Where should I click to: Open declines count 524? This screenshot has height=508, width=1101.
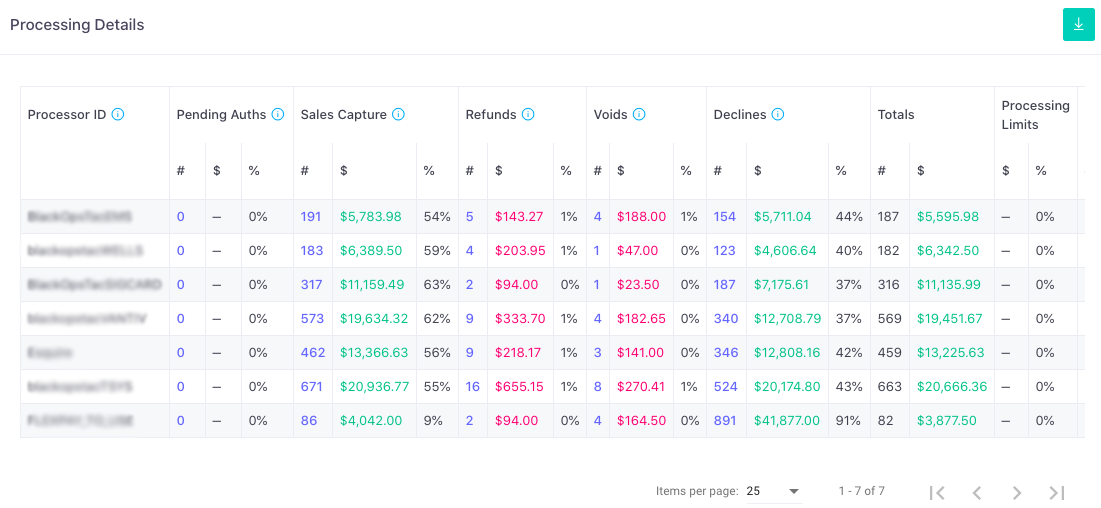click(x=725, y=386)
